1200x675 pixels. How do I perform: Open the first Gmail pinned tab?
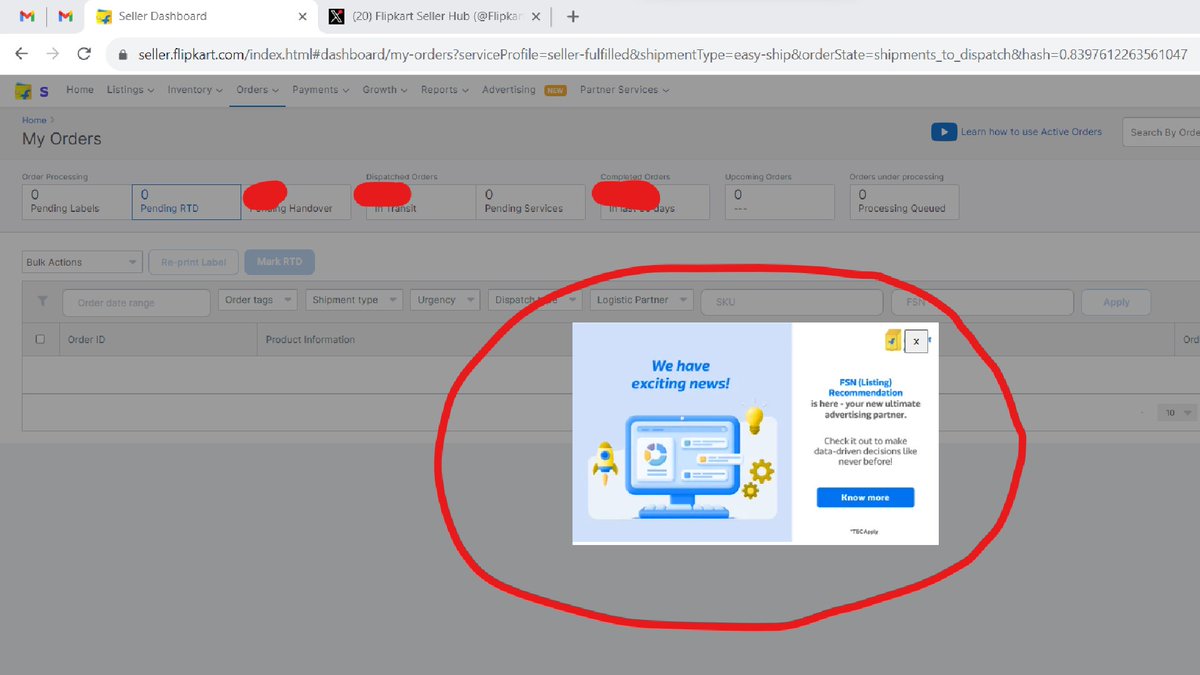click(28, 16)
